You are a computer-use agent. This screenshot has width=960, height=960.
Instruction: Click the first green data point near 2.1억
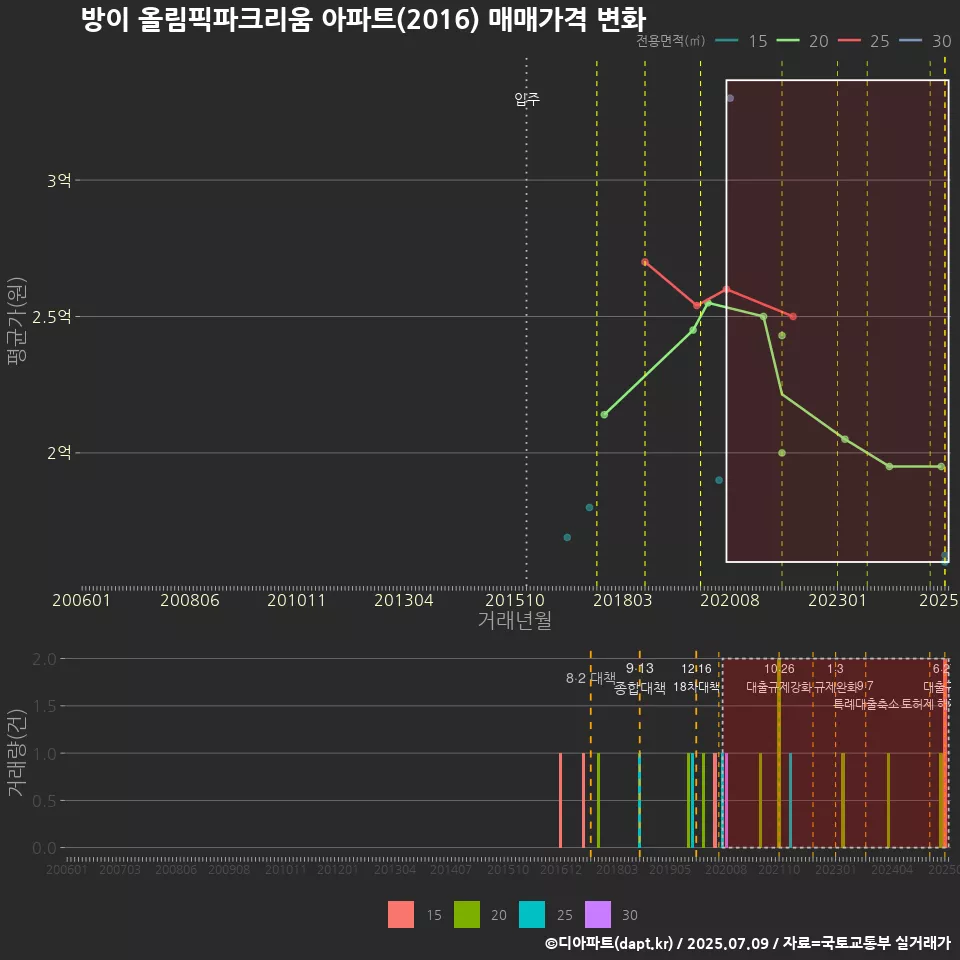[604, 414]
